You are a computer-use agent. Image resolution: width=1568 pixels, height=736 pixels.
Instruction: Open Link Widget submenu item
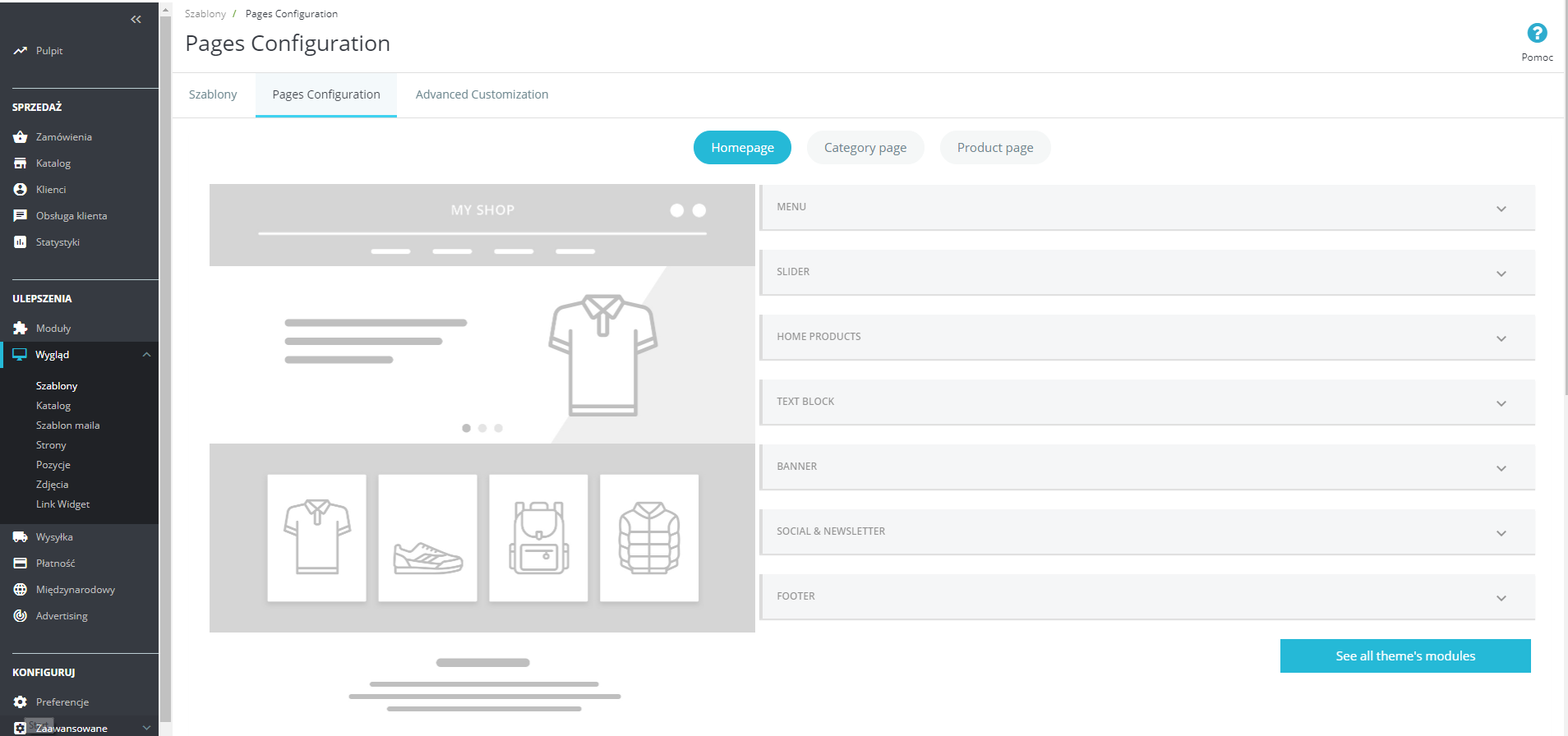62,504
